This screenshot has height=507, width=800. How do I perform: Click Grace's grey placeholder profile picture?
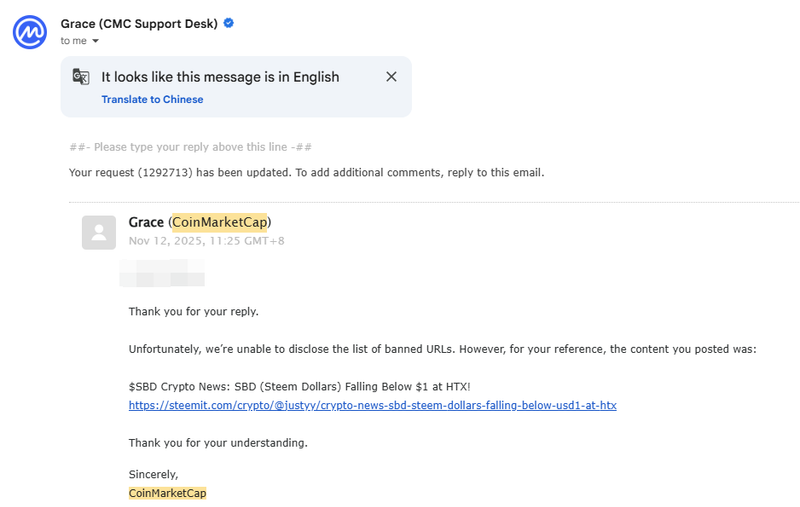point(99,232)
